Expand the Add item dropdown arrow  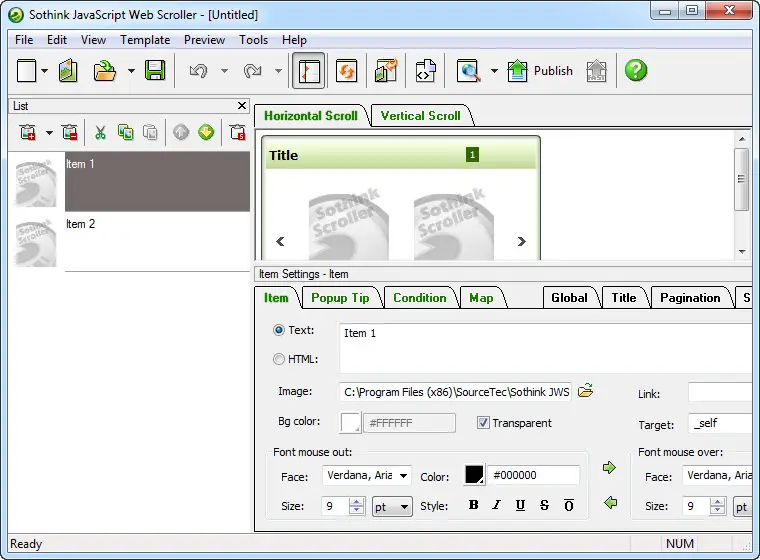pos(49,132)
